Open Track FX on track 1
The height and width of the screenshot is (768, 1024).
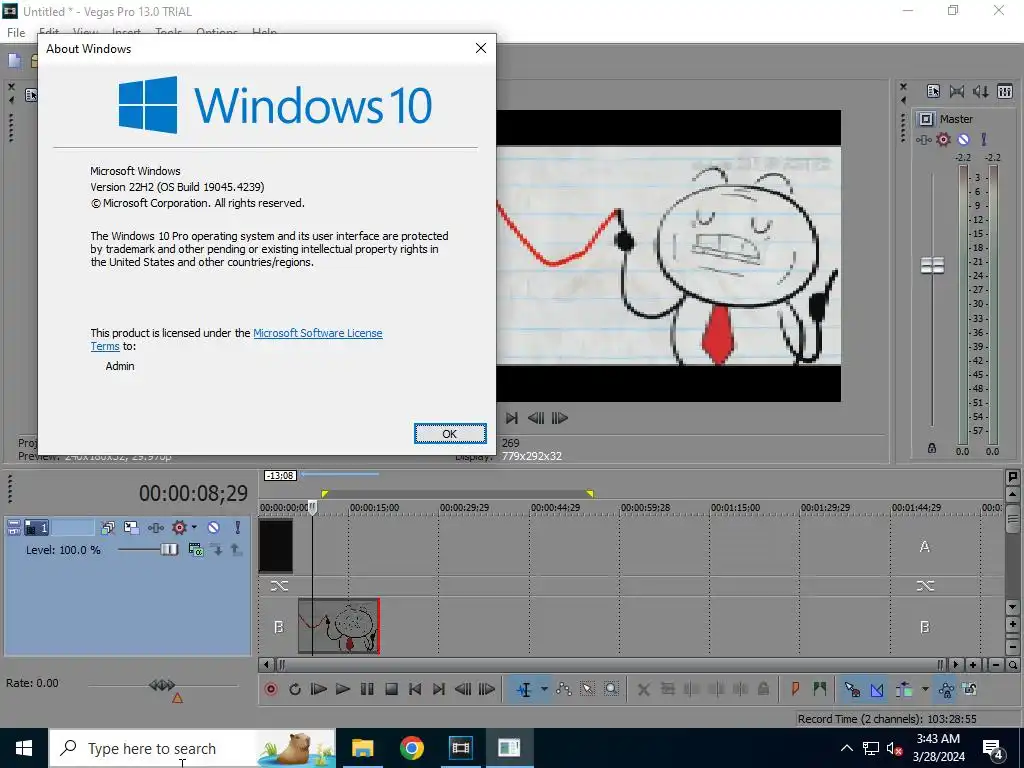(x=155, y=527)
